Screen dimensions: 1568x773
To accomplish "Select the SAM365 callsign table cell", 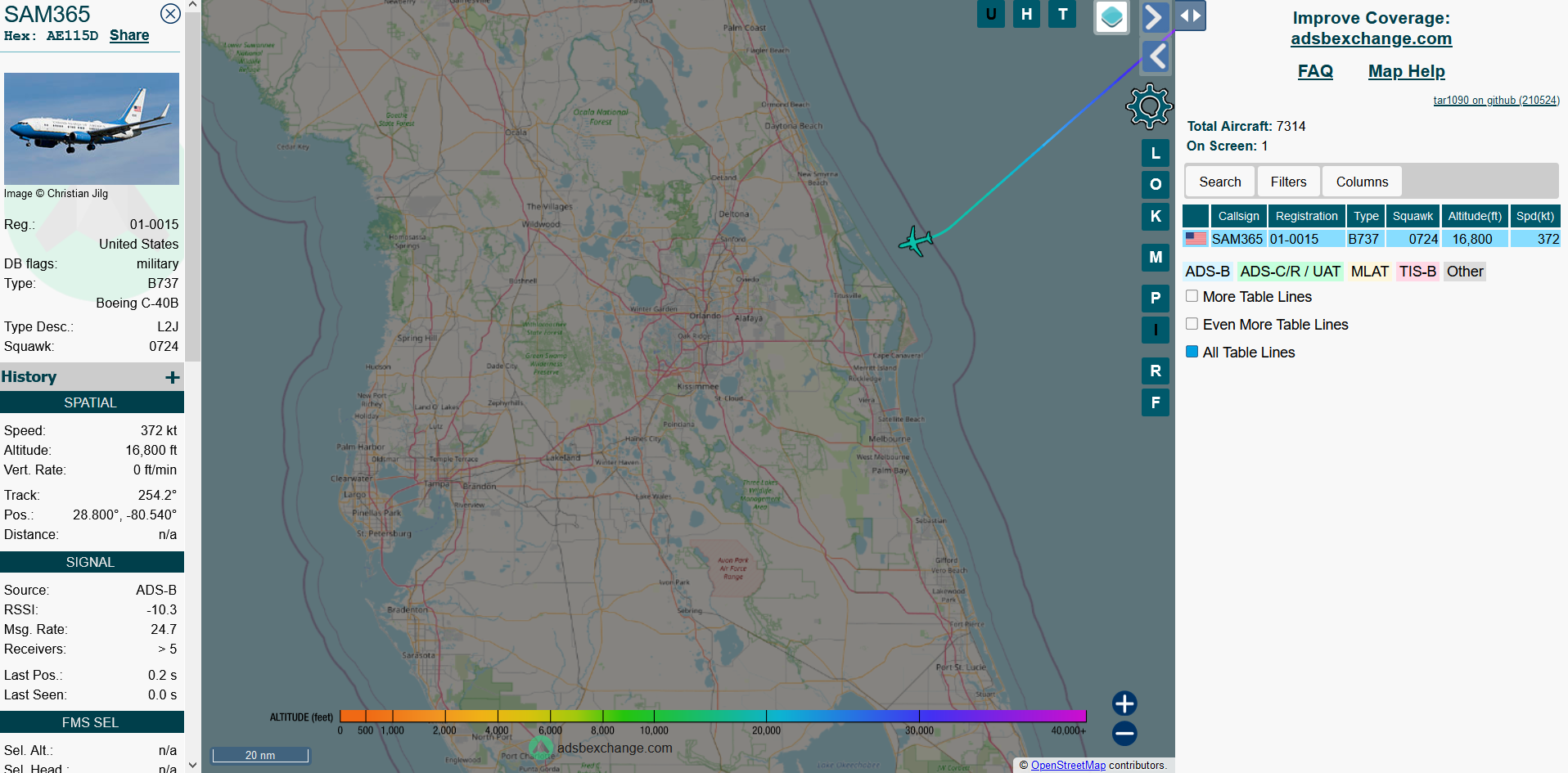I will tap(1237, 239).
